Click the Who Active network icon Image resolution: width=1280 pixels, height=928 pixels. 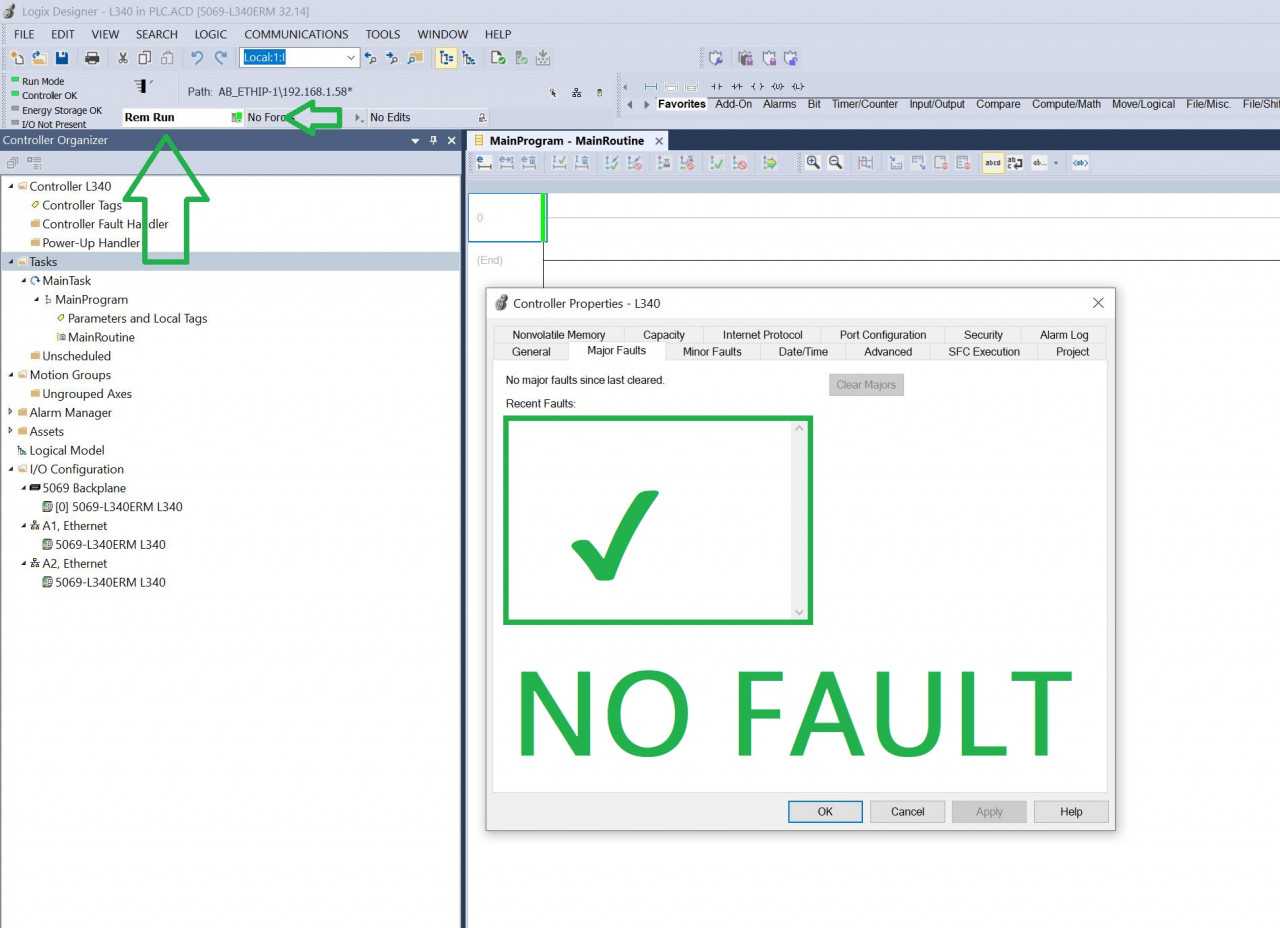(x=577, y=92)
